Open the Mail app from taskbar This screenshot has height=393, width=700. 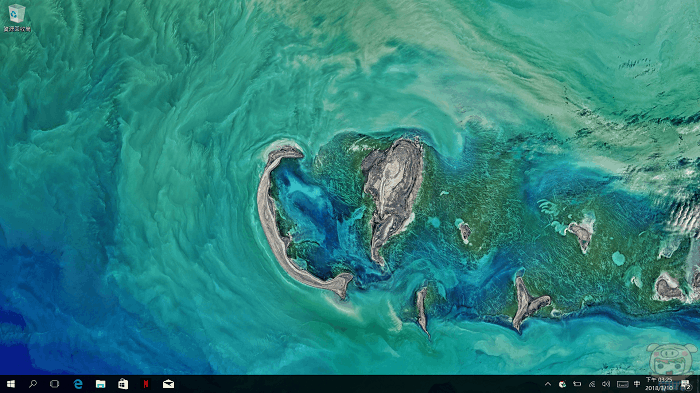tap(168, 384)
